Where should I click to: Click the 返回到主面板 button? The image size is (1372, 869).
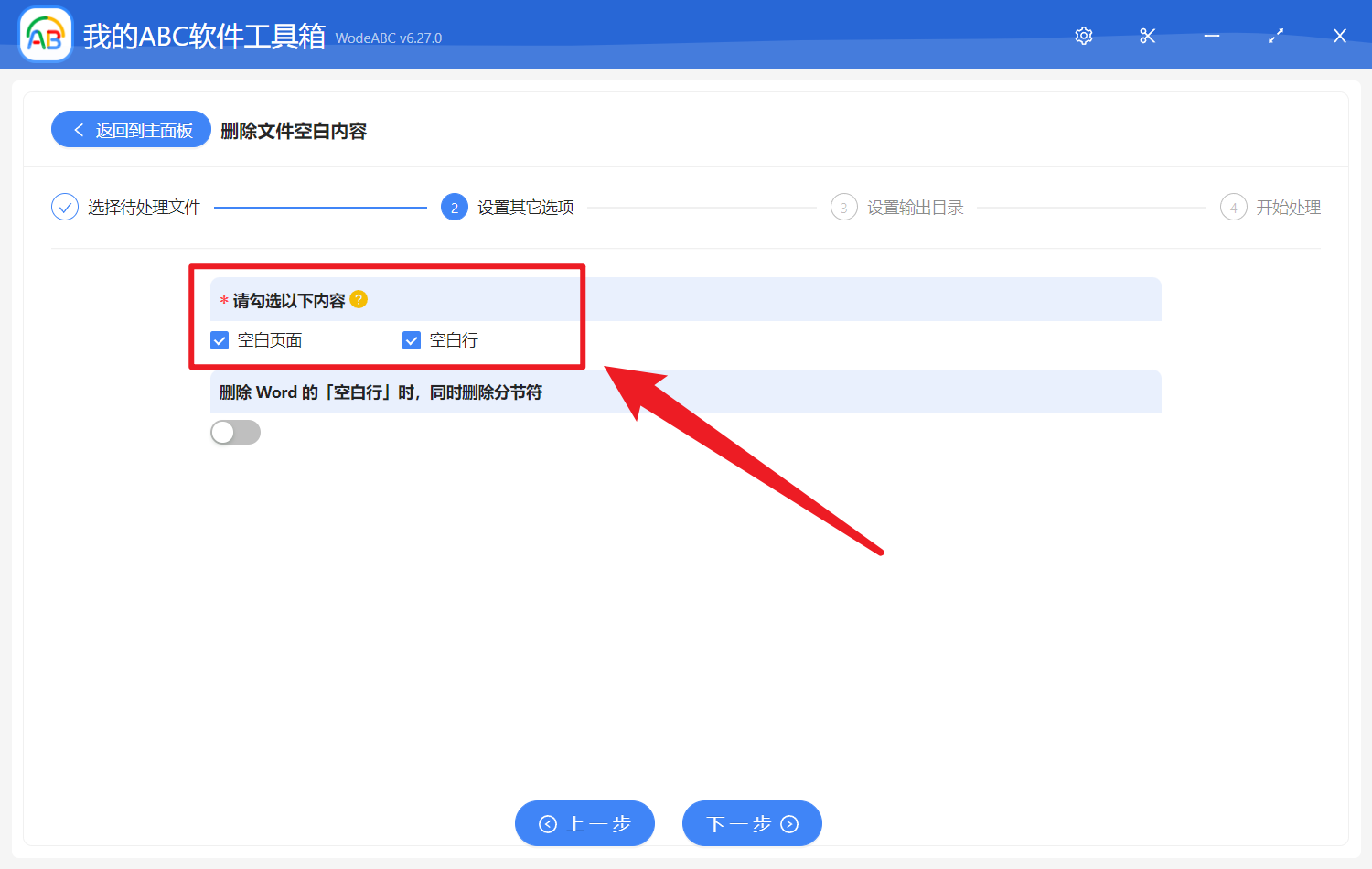(x=131, y=129)
